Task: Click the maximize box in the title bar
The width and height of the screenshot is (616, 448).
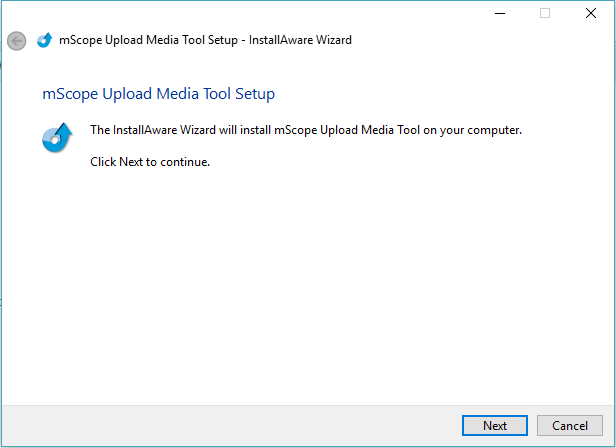Action: [x=545, y=13]
